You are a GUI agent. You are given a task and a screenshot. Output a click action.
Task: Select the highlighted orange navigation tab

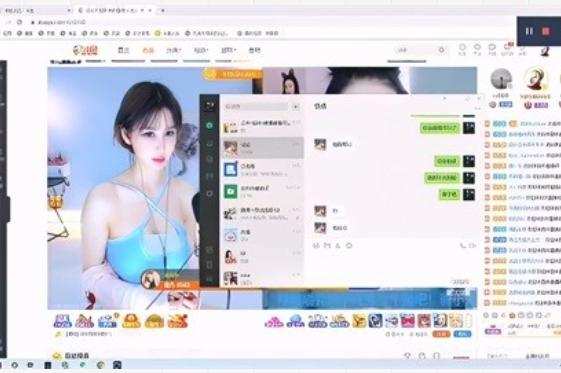click(148, 50)
